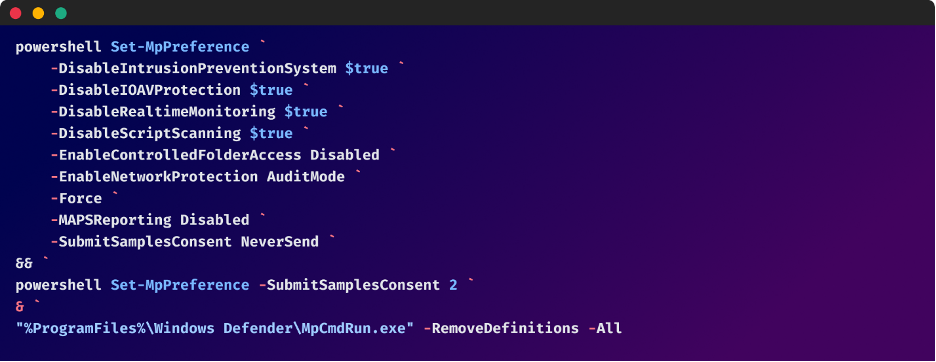Click the green maximize window dot
The image size is (936, 362).
[61, 13]
